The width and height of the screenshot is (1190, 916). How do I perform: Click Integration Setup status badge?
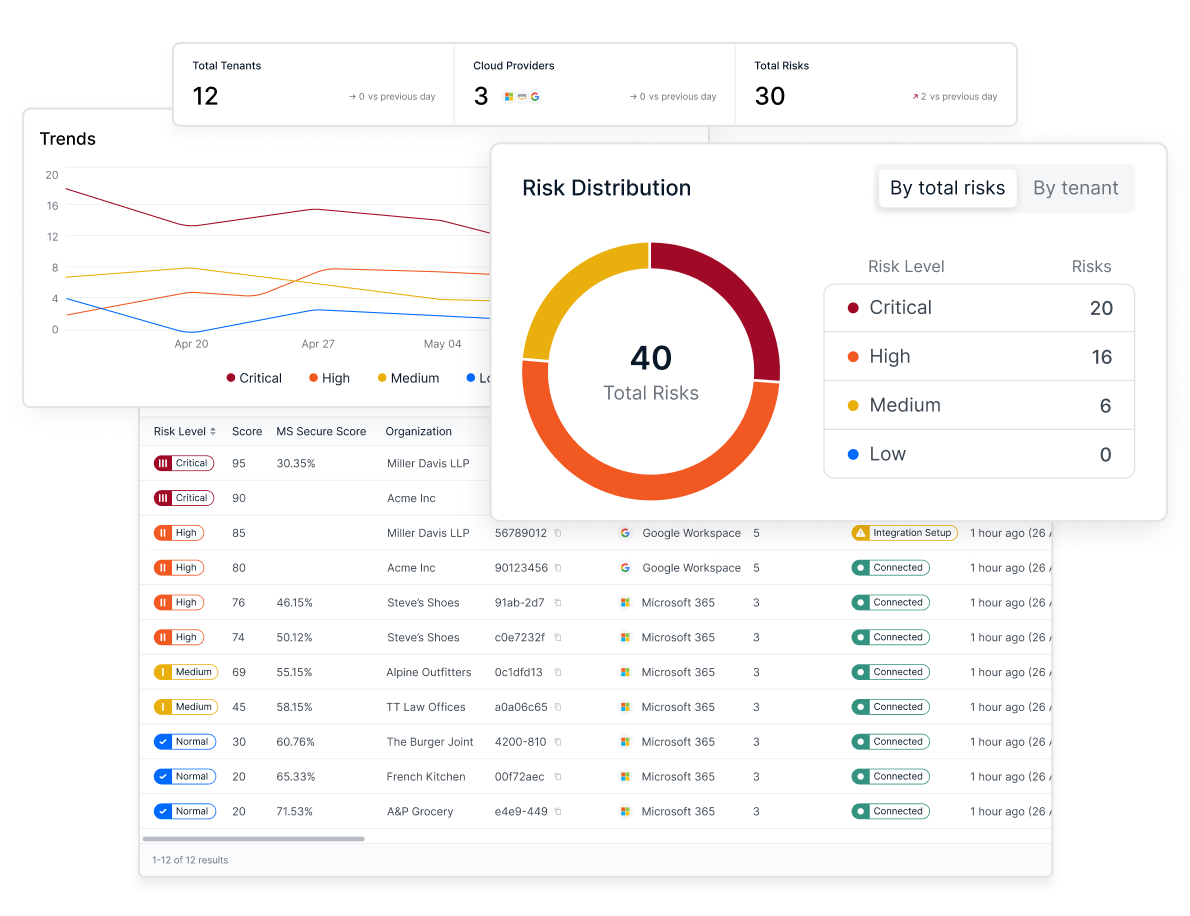pyautogui.click(x=905, y=533)
